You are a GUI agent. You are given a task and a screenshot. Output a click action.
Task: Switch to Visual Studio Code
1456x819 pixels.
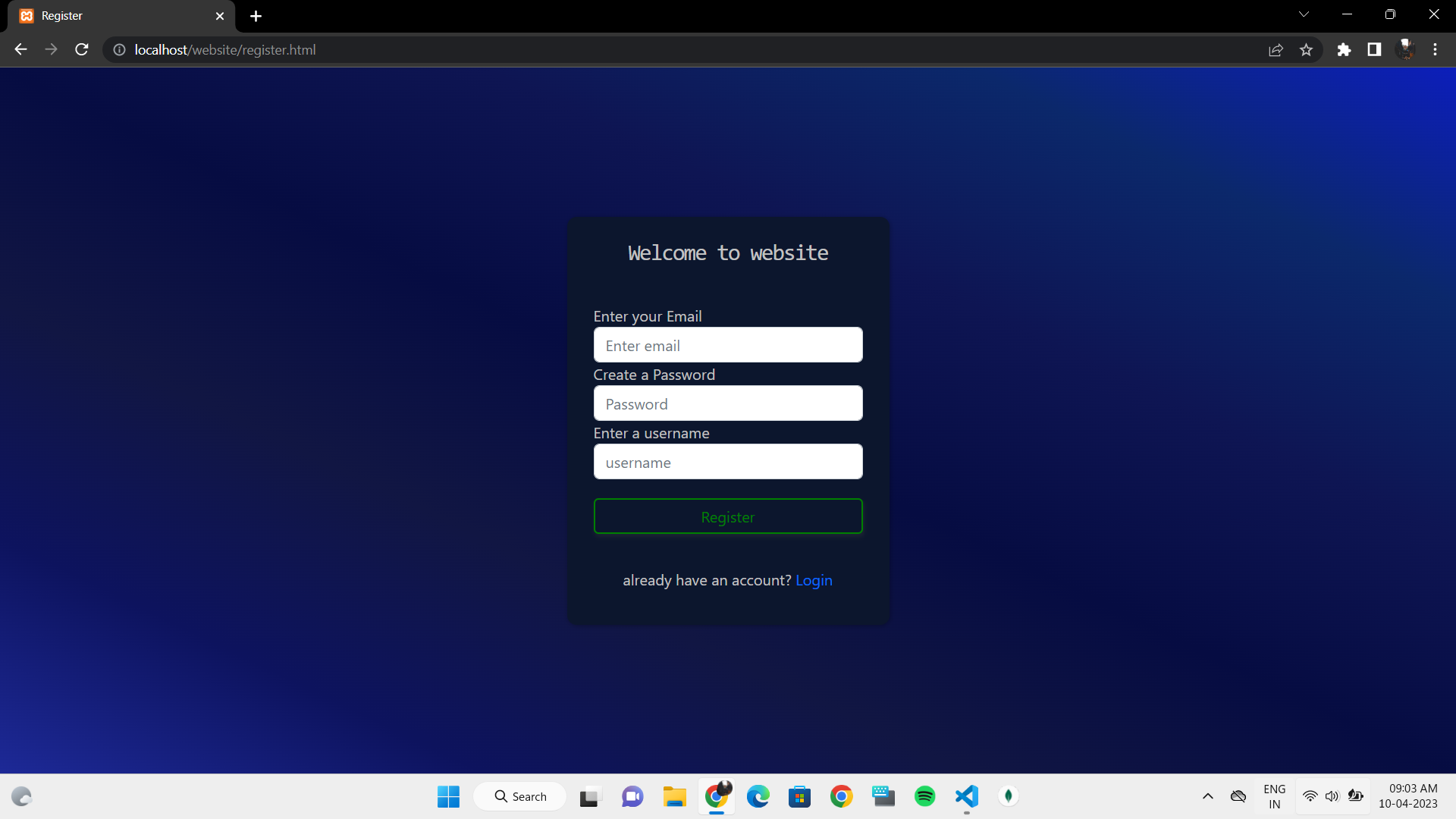(x=967, y=796)
